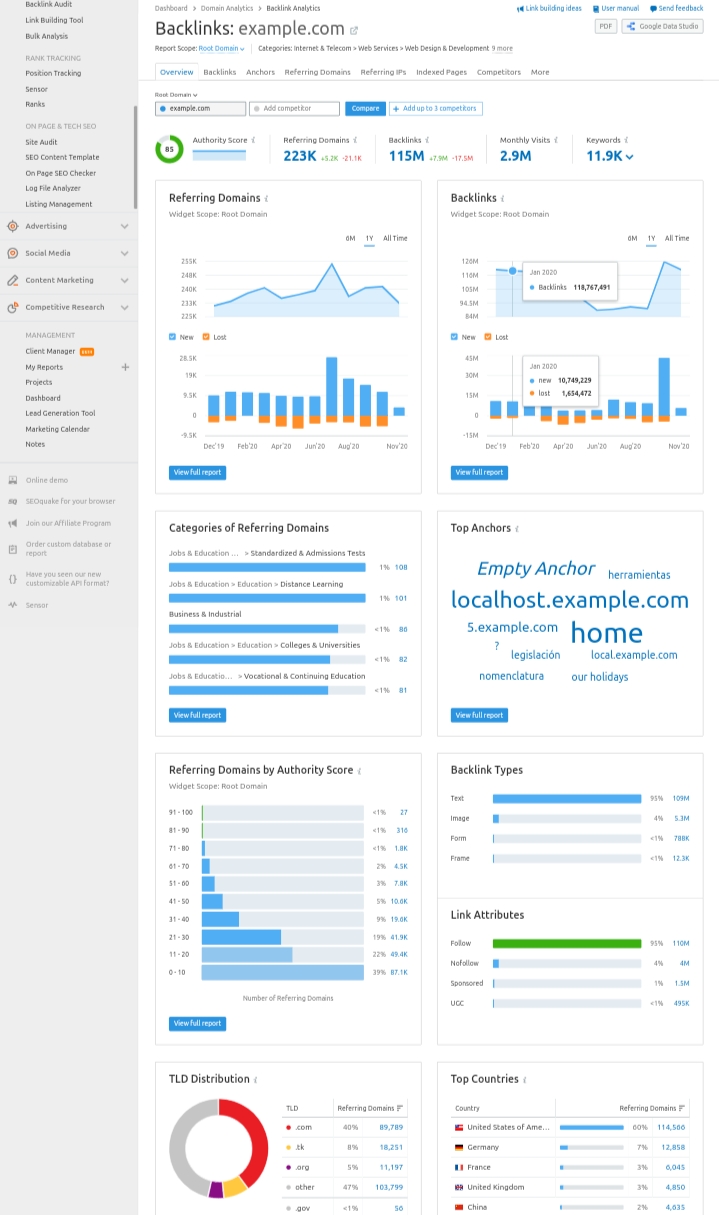Image resolution: width=719 pixels, height=1215 pixels.
Task: Click the Affiliate Program megaphone icon
Action: point(13,523)
